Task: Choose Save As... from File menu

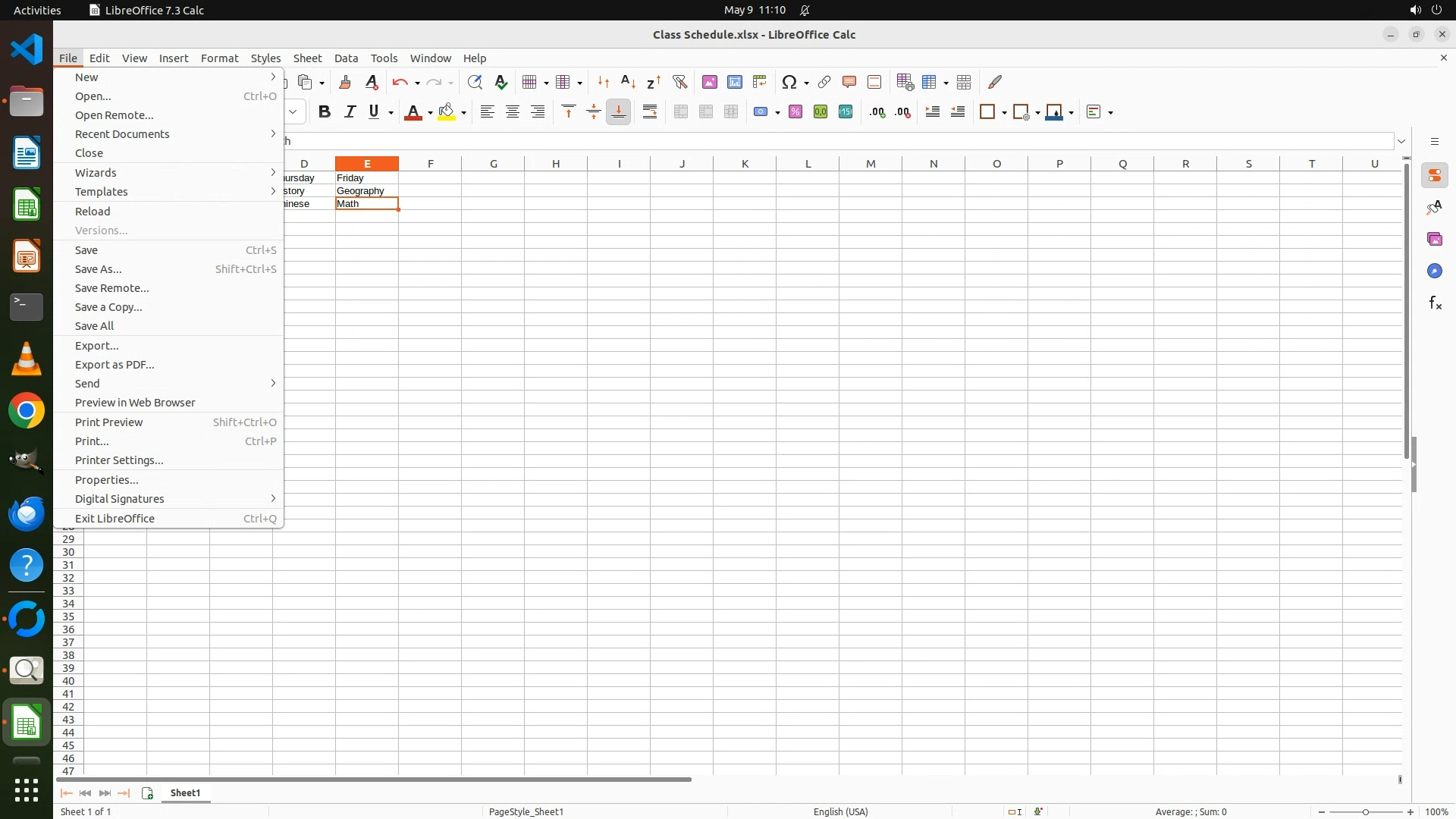Action: tap(99, 269)
